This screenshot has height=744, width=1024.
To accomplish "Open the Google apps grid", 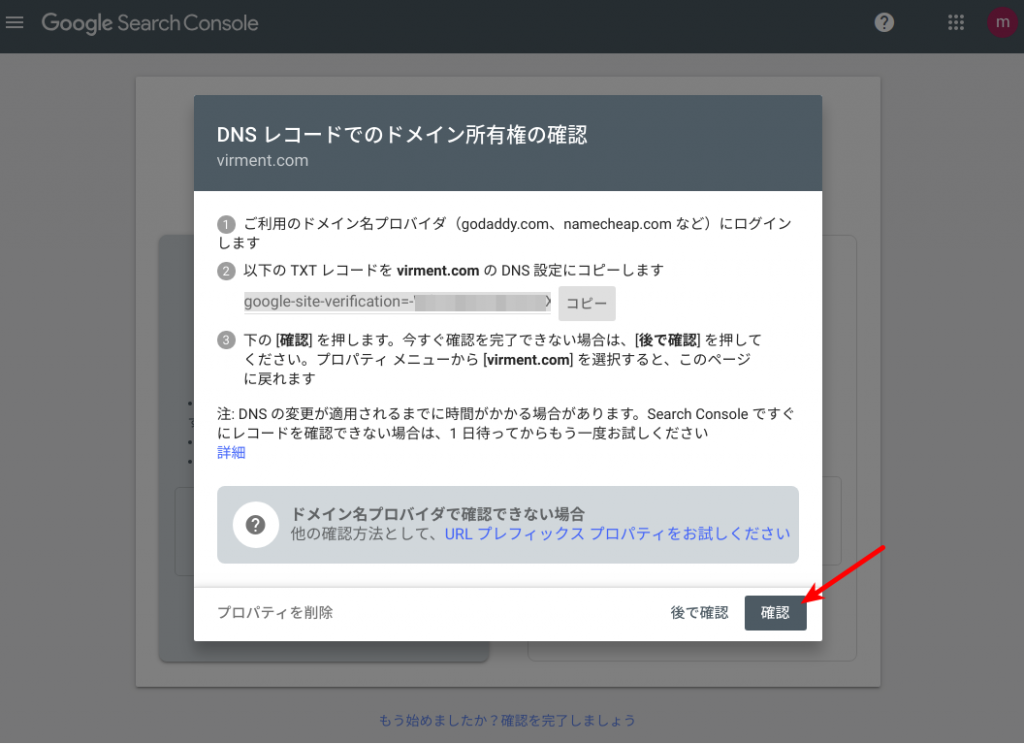I will (x=956, y=22).
